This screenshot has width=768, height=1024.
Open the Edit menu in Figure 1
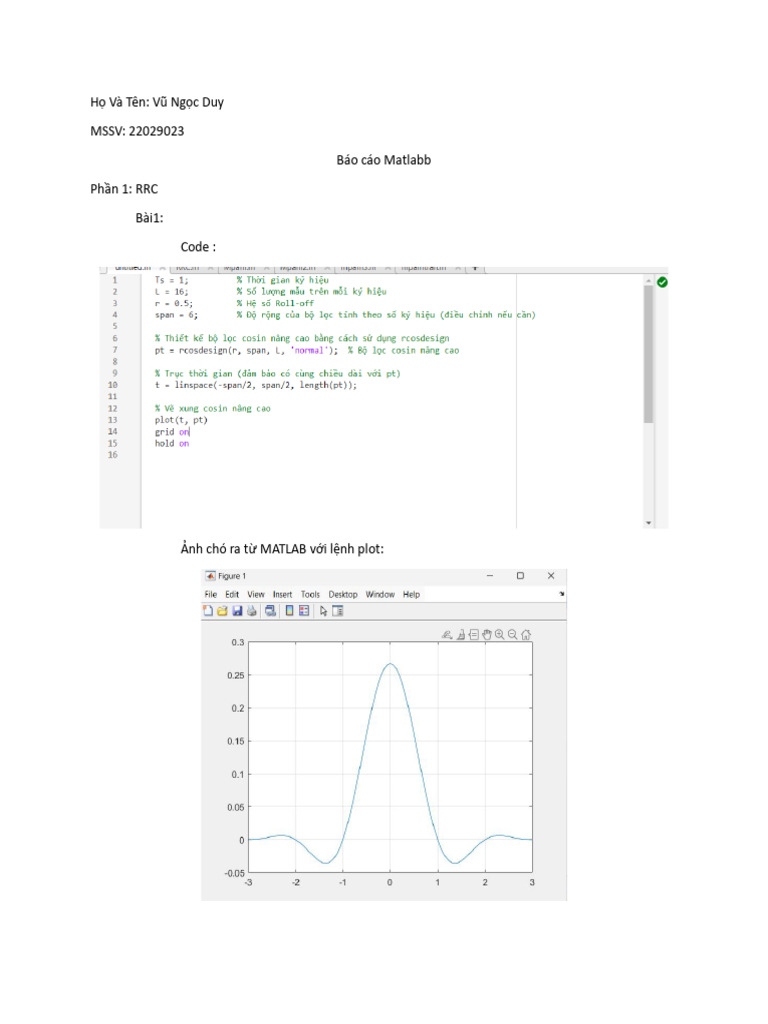coord(232,594)
